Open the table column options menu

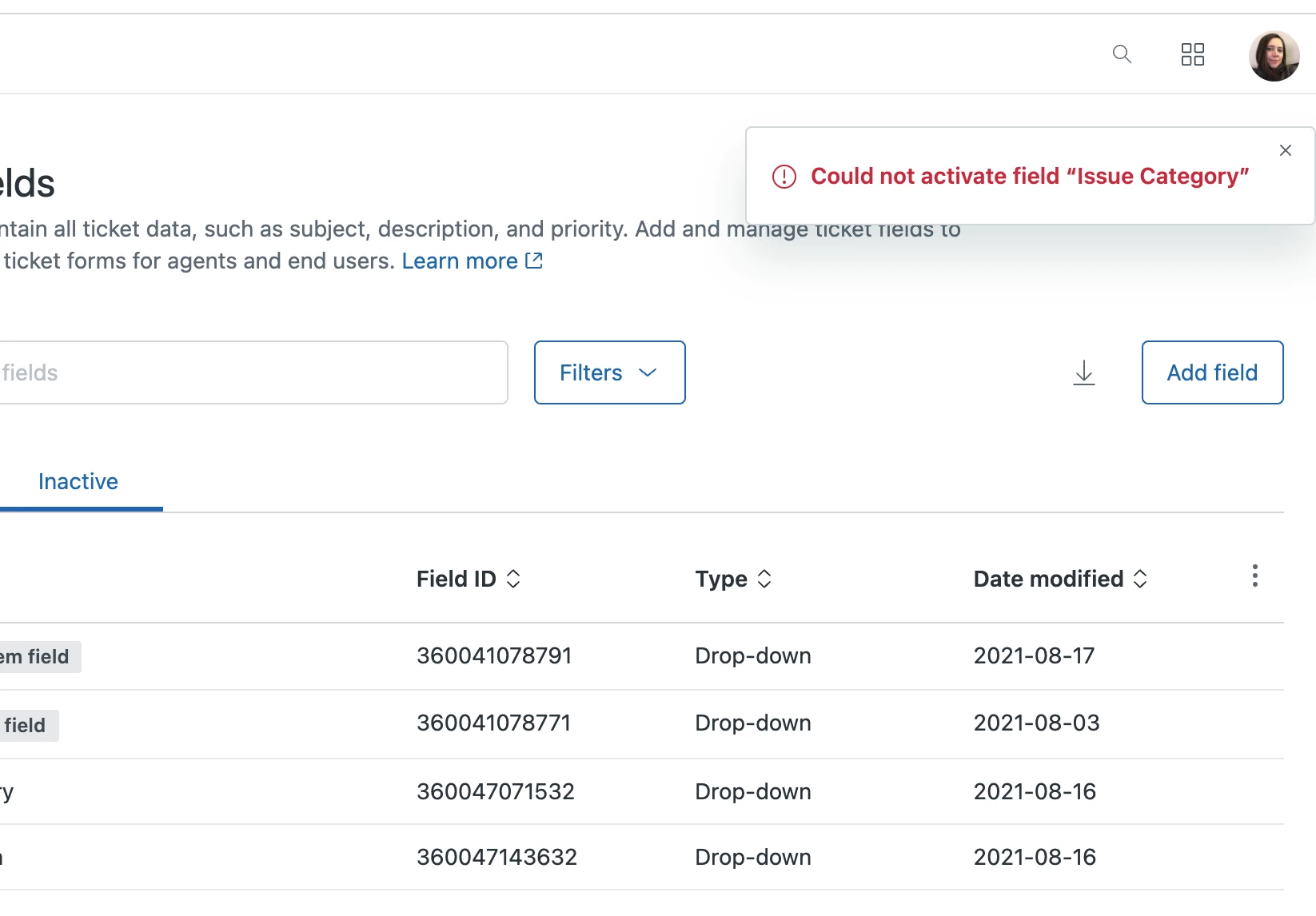click(x=1254, y=575)
